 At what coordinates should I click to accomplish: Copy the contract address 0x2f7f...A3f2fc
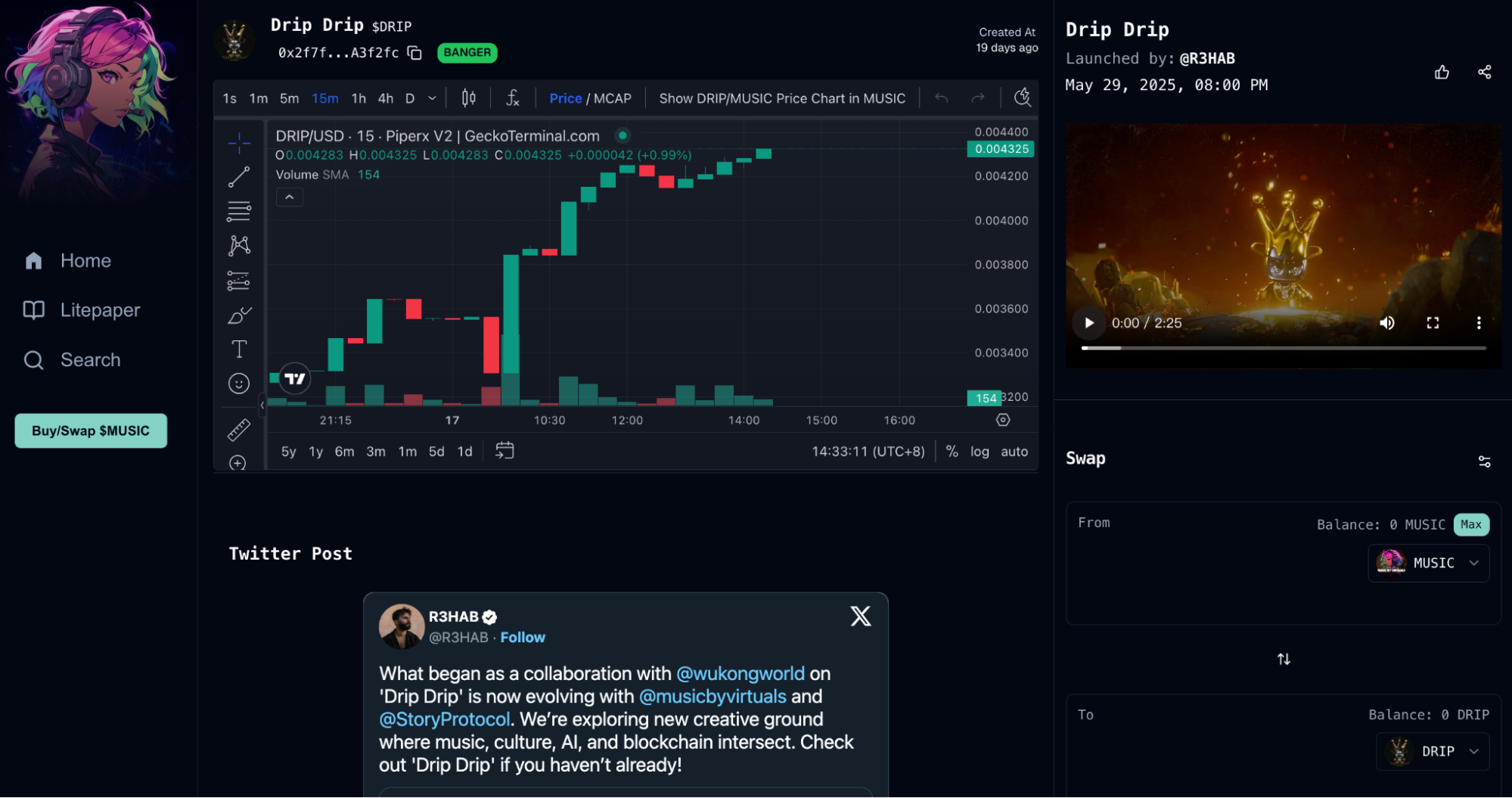click(x=414, y=53)
